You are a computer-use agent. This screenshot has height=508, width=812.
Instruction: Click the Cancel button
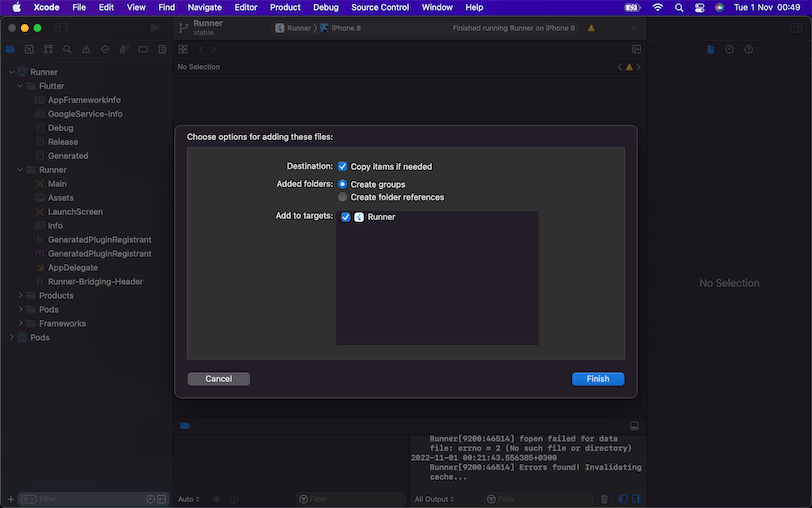[x=219, y=379]
